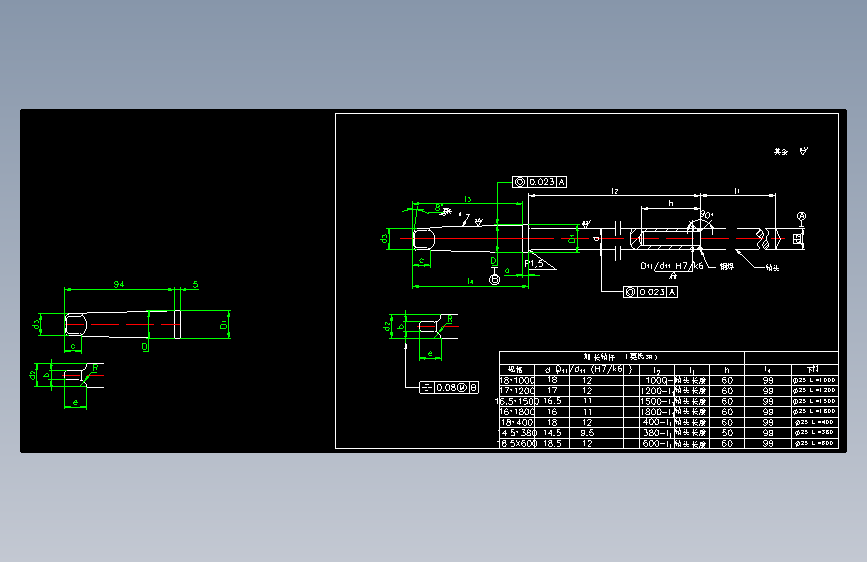Click table cell 16·1800

pyautogui.click(x=517, y=412)
